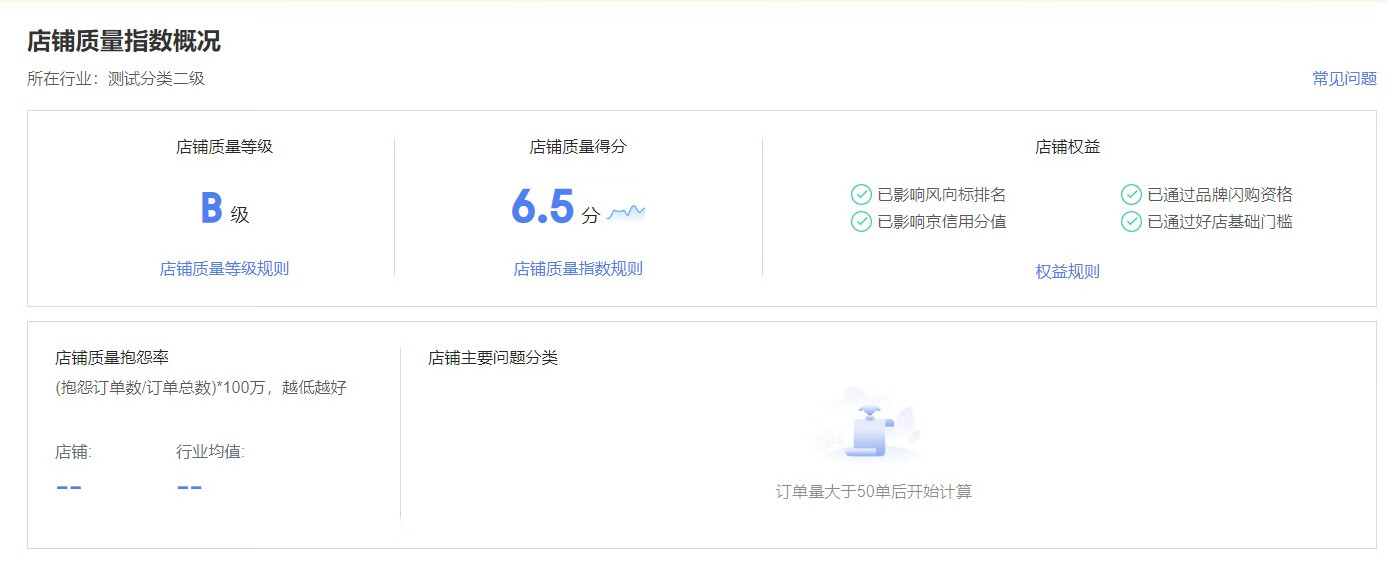
Task: Click the 已通过品牌闪购资格 text
Action: pyautogui.click(x=1219, y=195)
